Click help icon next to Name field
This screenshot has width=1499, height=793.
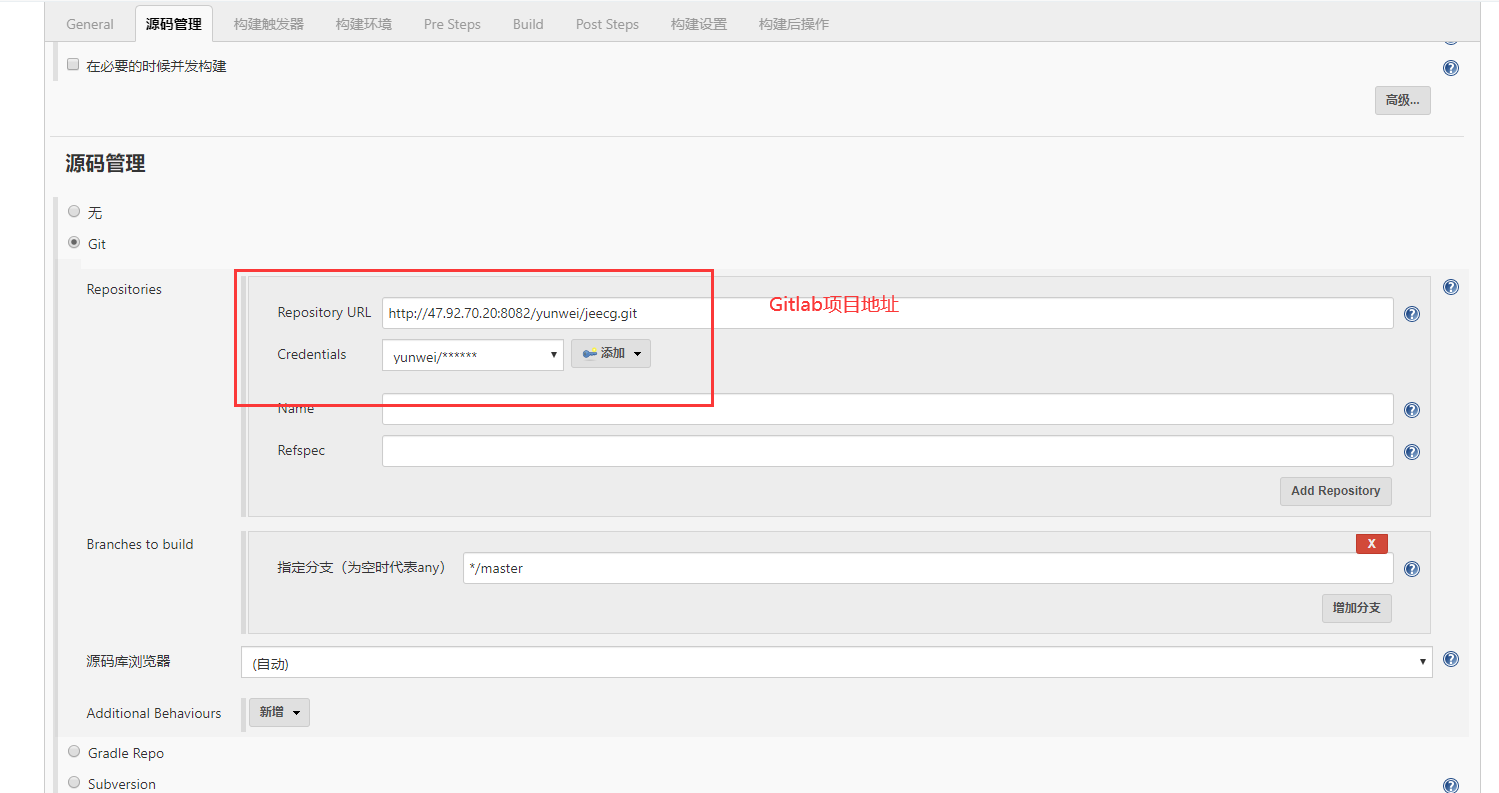pyautogui.click(x=1411, y=410)
